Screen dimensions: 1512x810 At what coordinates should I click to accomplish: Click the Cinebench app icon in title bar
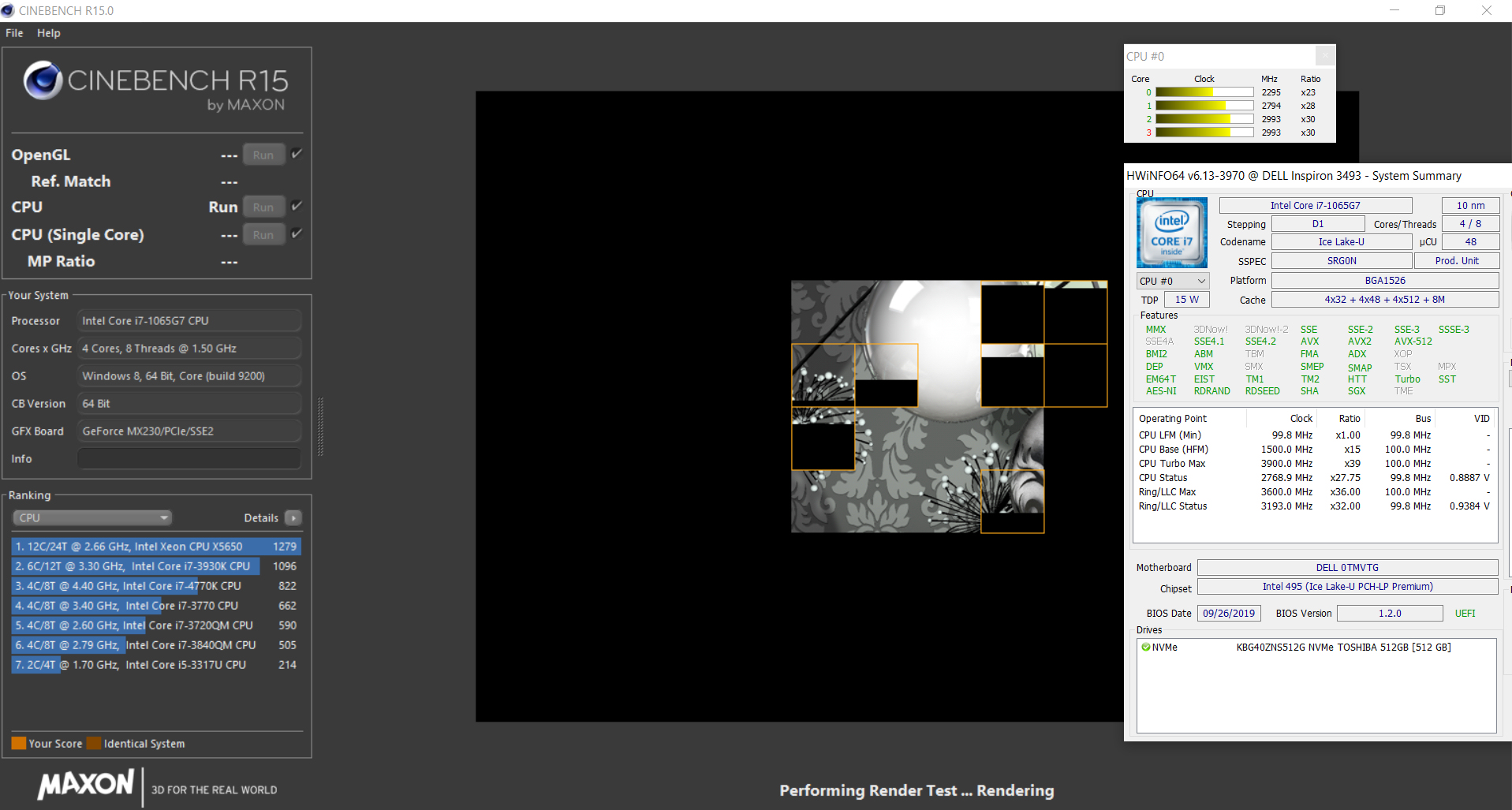8,10
